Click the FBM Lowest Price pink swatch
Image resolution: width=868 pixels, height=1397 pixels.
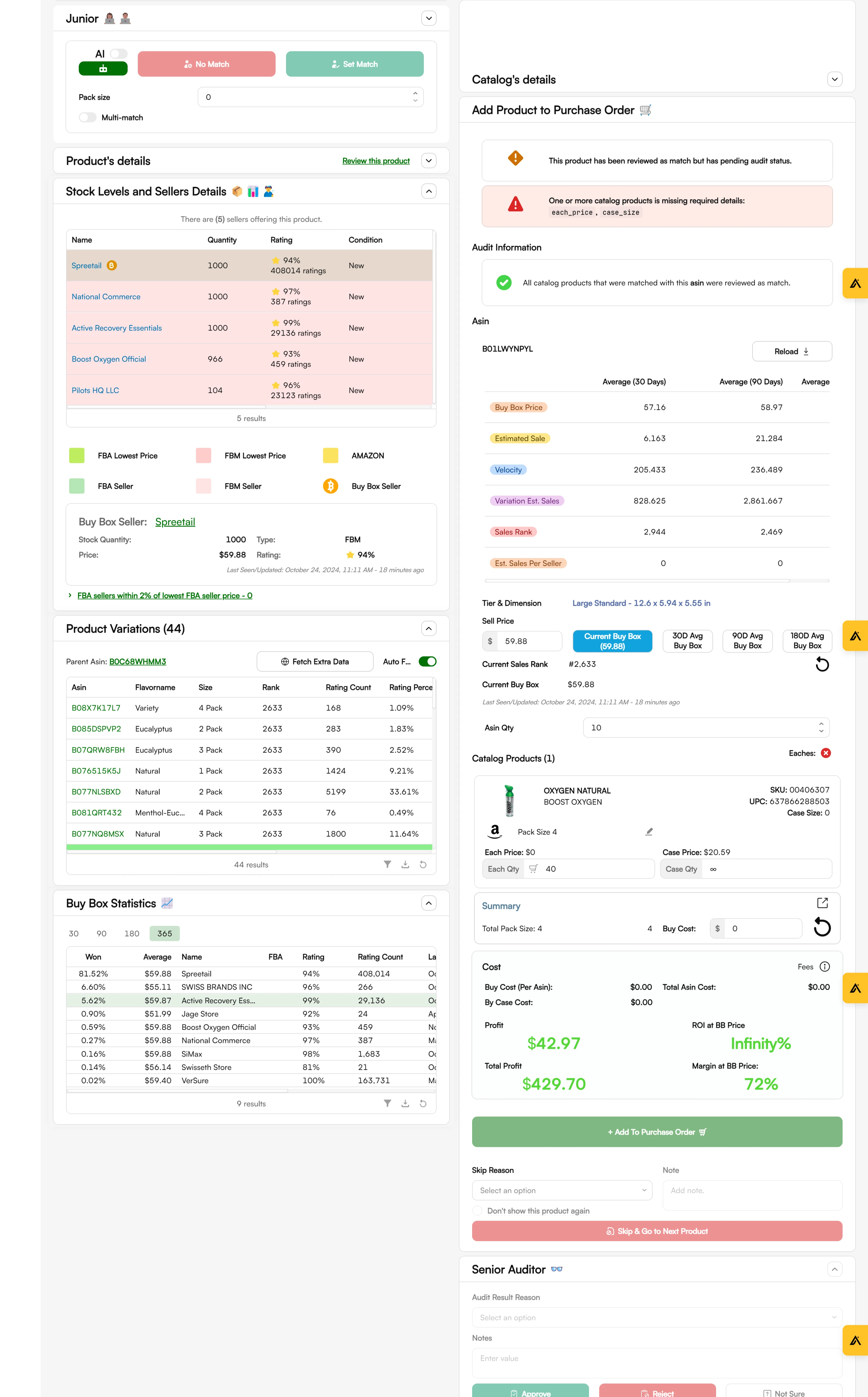[x=203, y=455]
